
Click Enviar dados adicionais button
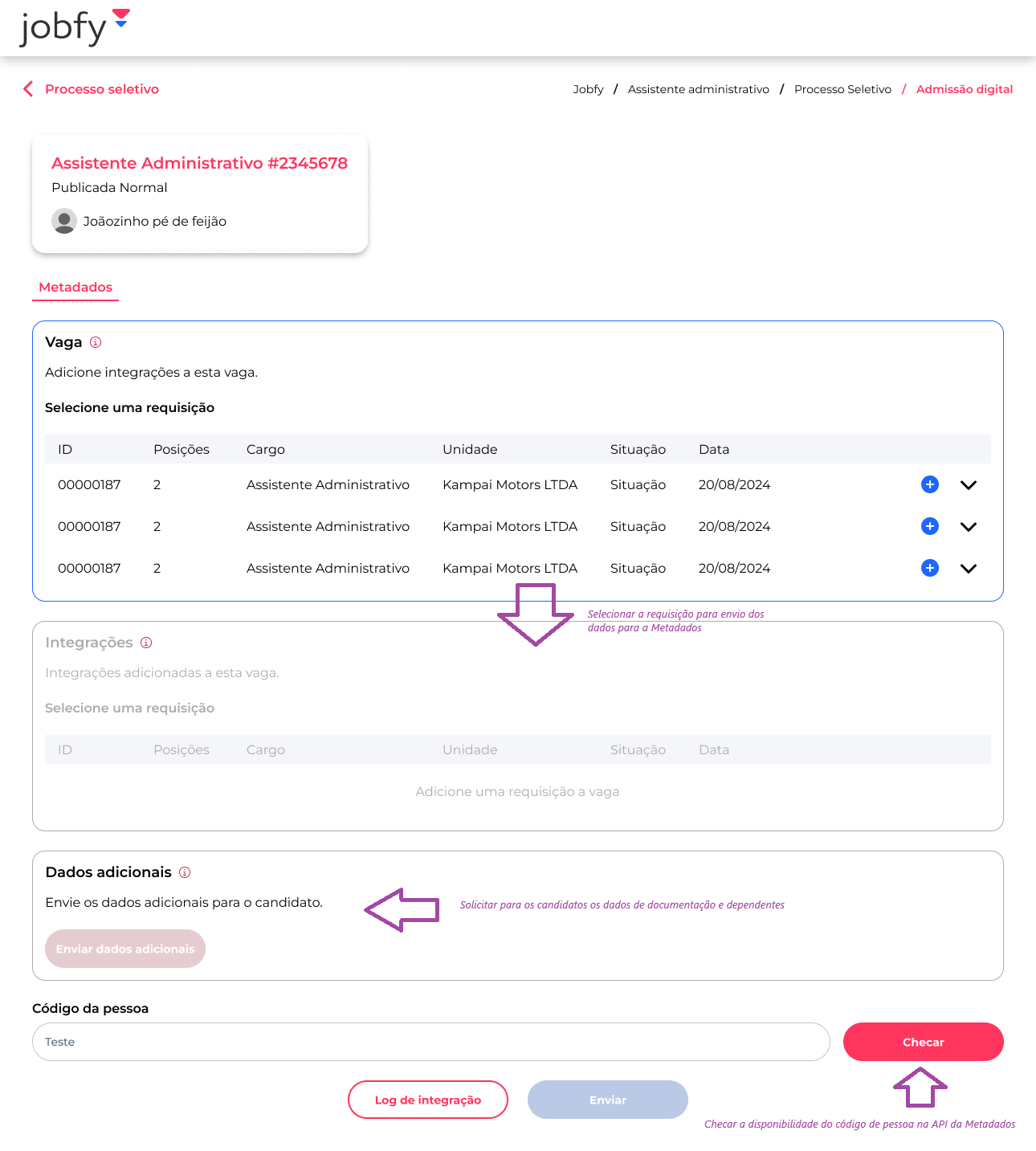tap(125, 949)
